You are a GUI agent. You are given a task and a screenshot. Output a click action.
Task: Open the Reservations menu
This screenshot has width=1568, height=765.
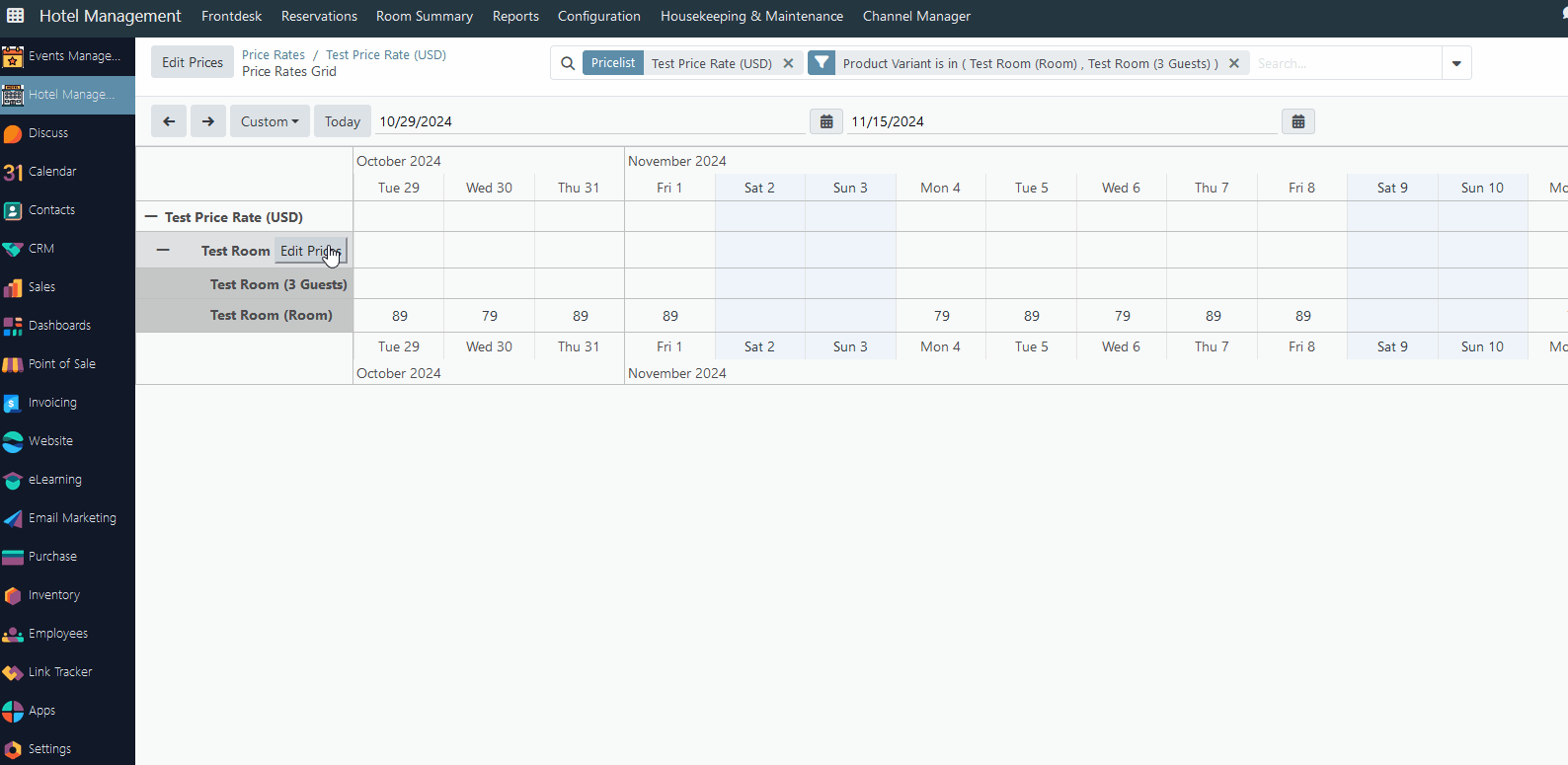pyautogui.click(x=319, y=16)
